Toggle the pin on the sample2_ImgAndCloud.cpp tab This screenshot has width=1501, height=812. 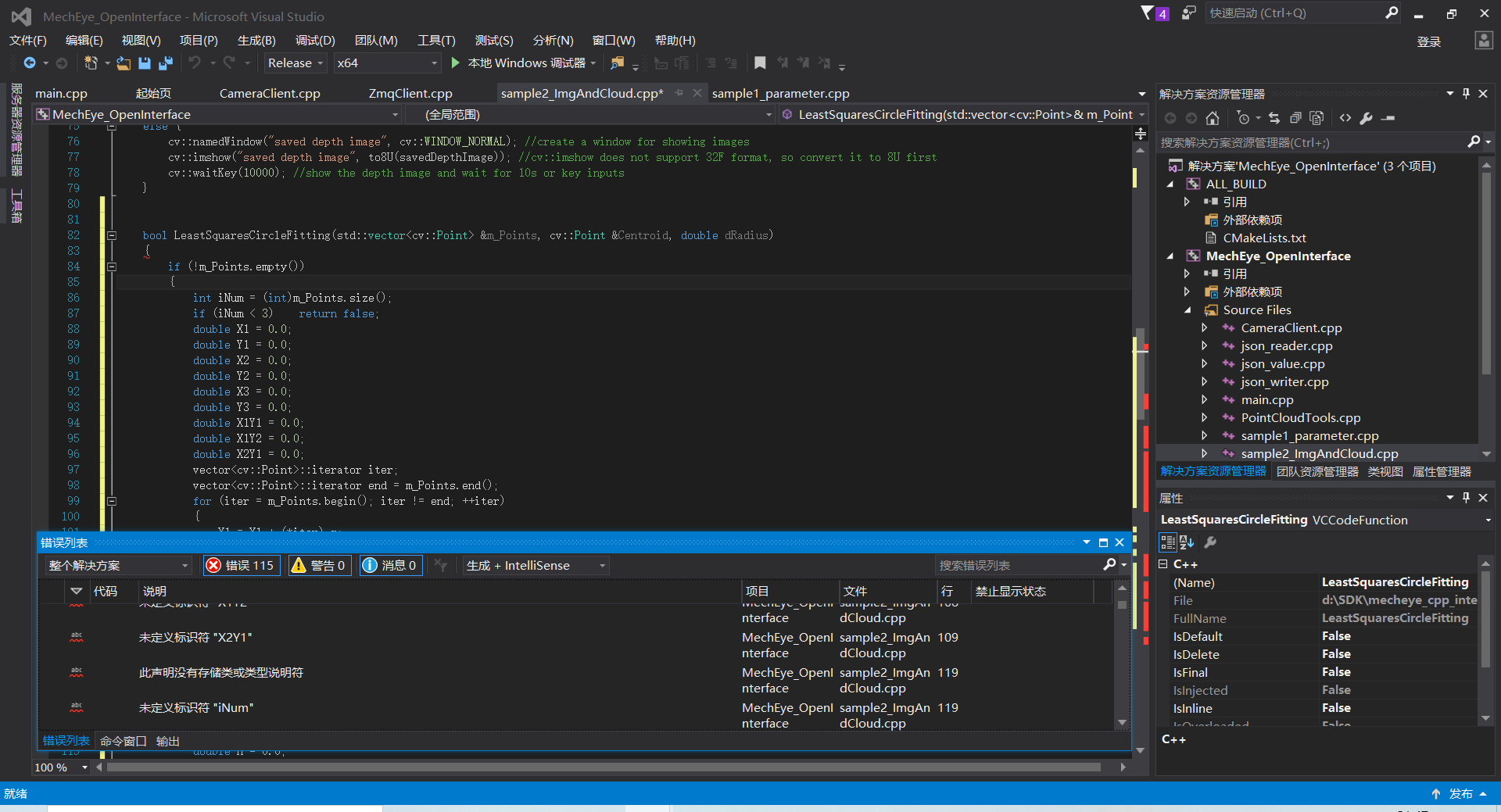[x=679, y=93]
